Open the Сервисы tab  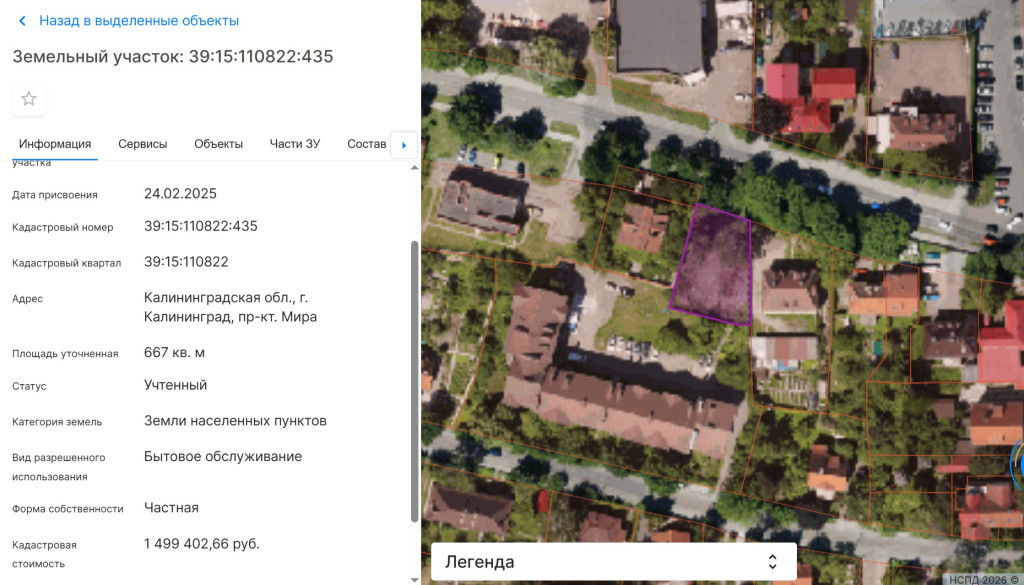[x=142, y=144]
